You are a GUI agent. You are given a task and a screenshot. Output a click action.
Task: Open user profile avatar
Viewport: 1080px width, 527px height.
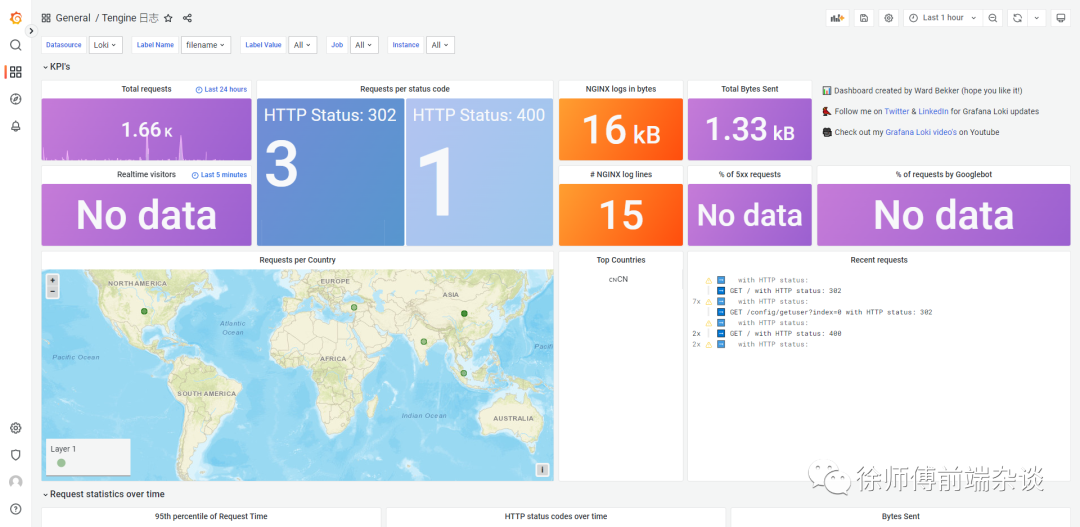pyautogui.click(x=16, y=482)
